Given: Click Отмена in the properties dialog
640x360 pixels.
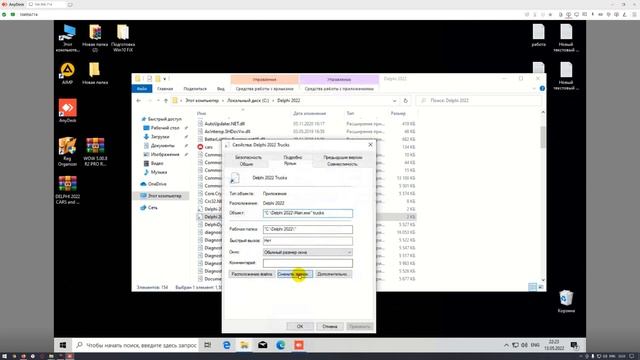Looking at the screenshot, I should coord(330,327).
